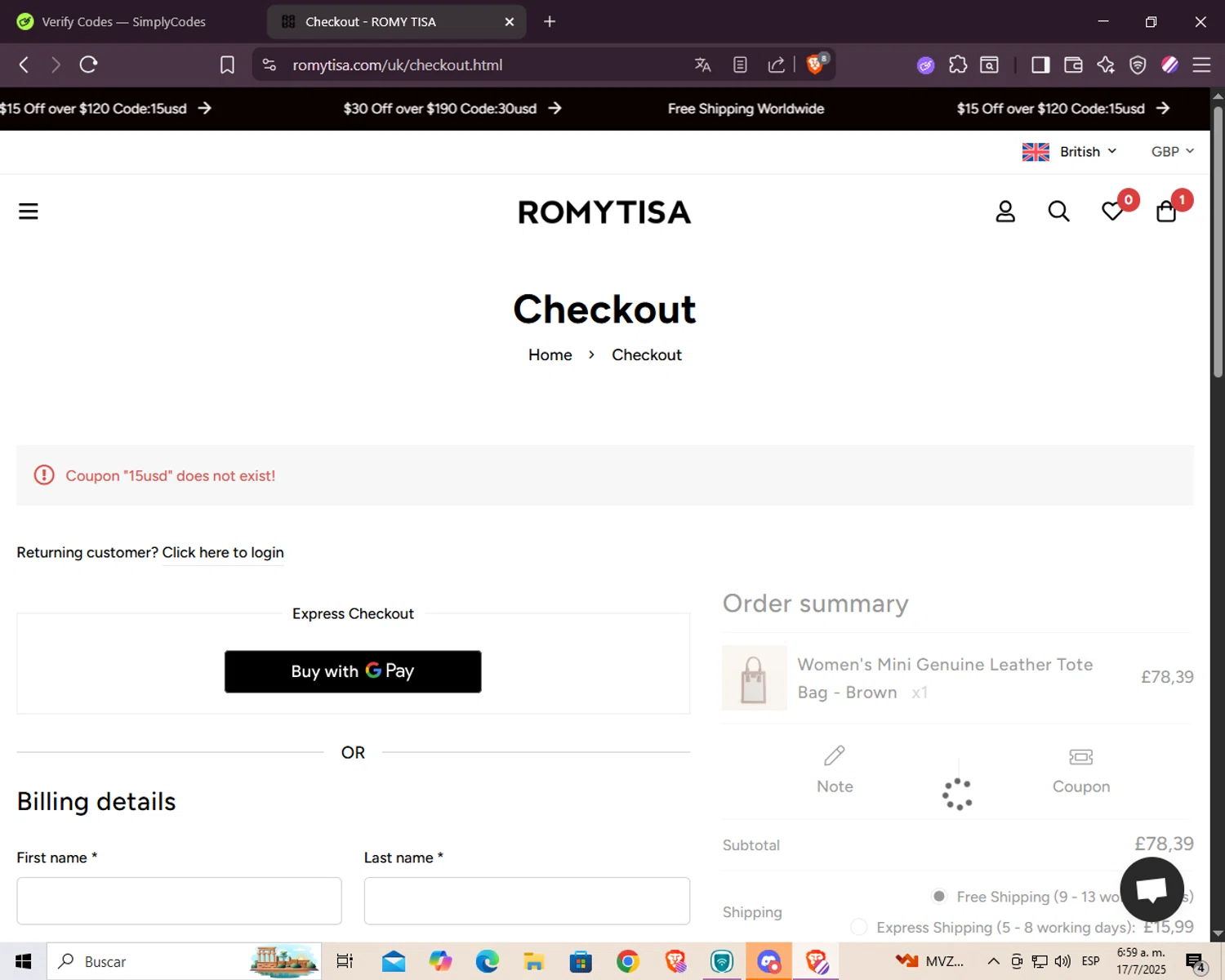This screenshot has width=1225, height=980.
Task: Open Brave Shields lion icon
Action: click(x=816, y=64)
